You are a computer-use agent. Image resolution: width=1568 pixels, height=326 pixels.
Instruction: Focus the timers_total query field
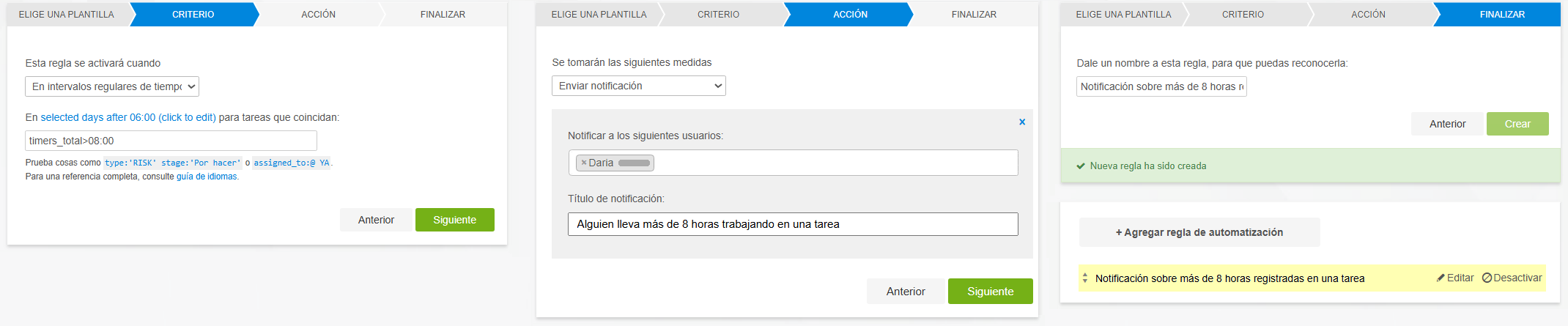(171, 141)
